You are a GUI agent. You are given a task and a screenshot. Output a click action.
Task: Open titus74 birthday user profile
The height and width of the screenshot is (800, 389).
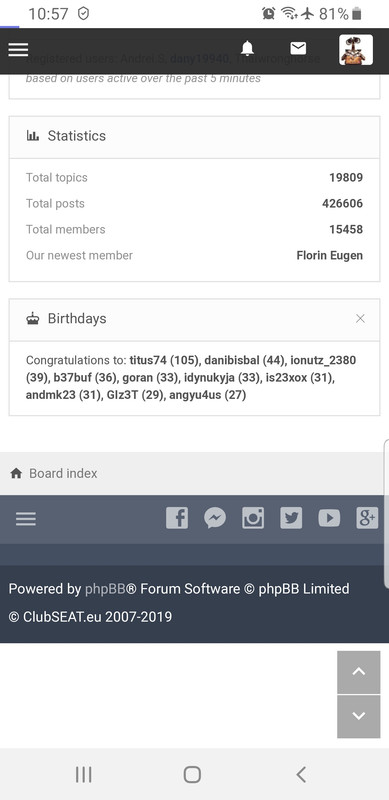point(148,360)
